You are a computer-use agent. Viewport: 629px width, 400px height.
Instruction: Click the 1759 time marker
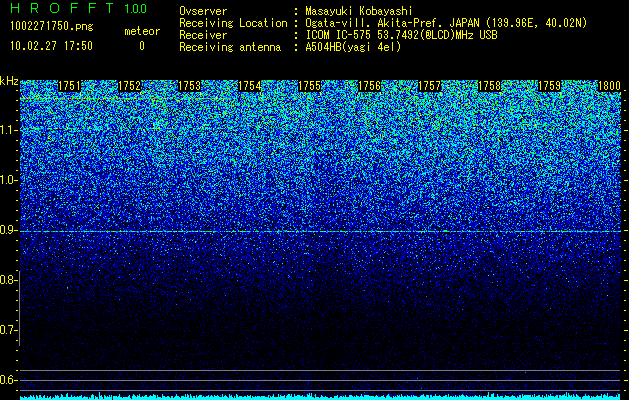pyautogui.click(x=550, y=86)
